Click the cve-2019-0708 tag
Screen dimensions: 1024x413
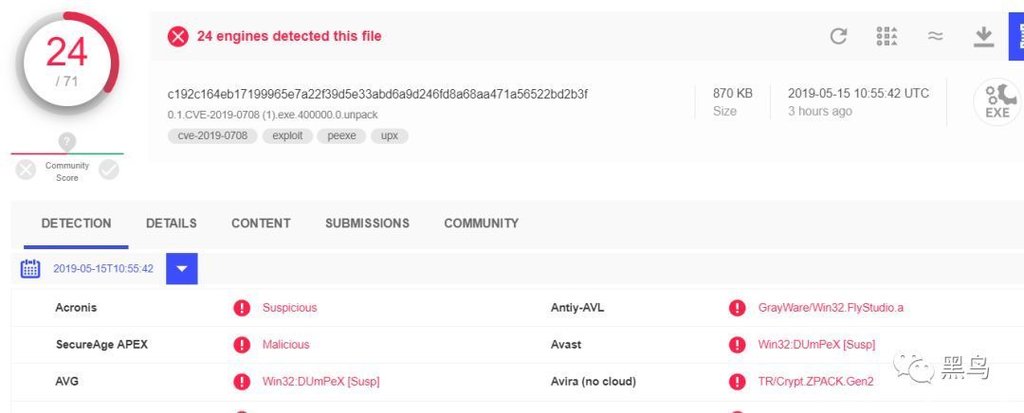pos(211,136)
